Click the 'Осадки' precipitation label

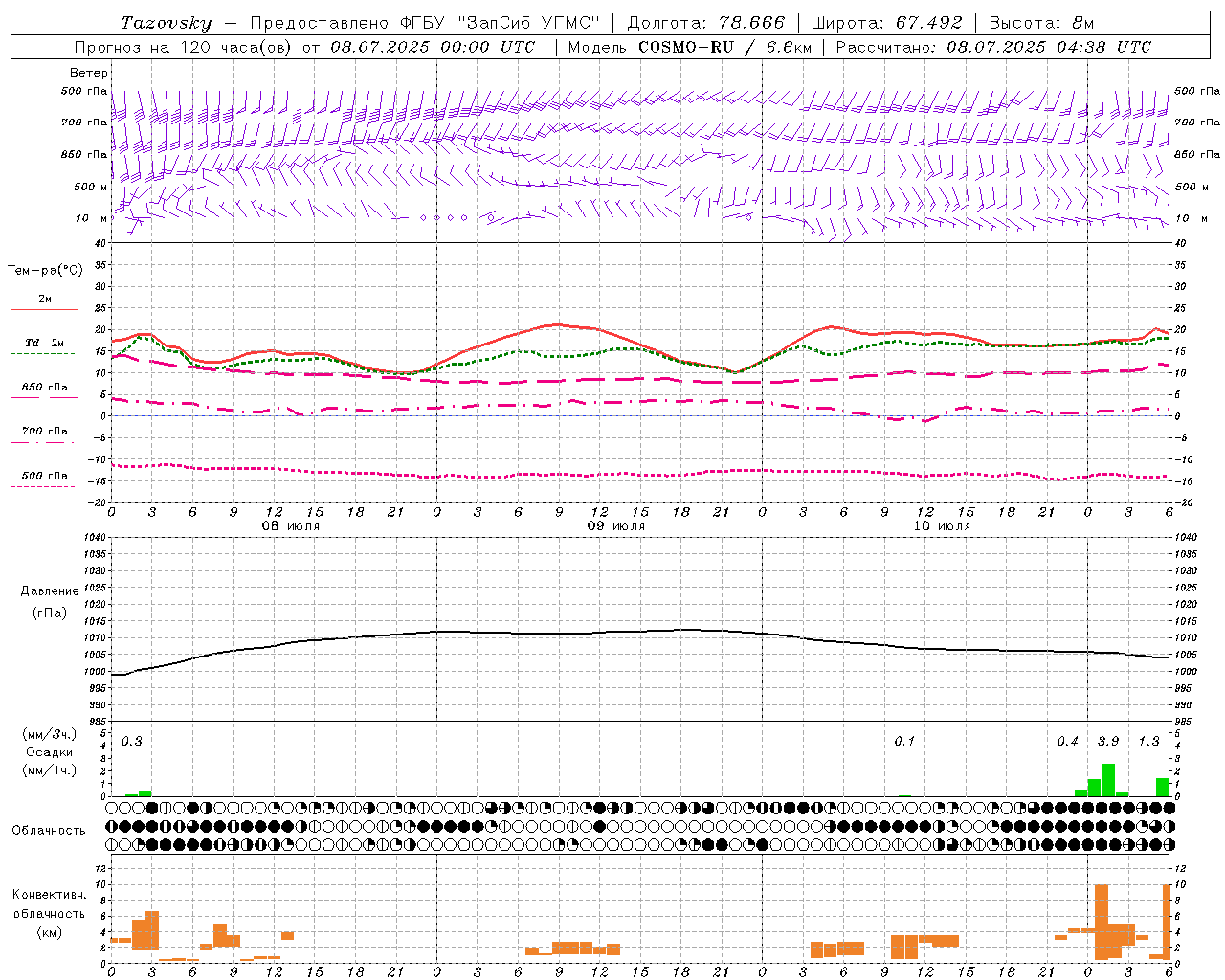49,752
